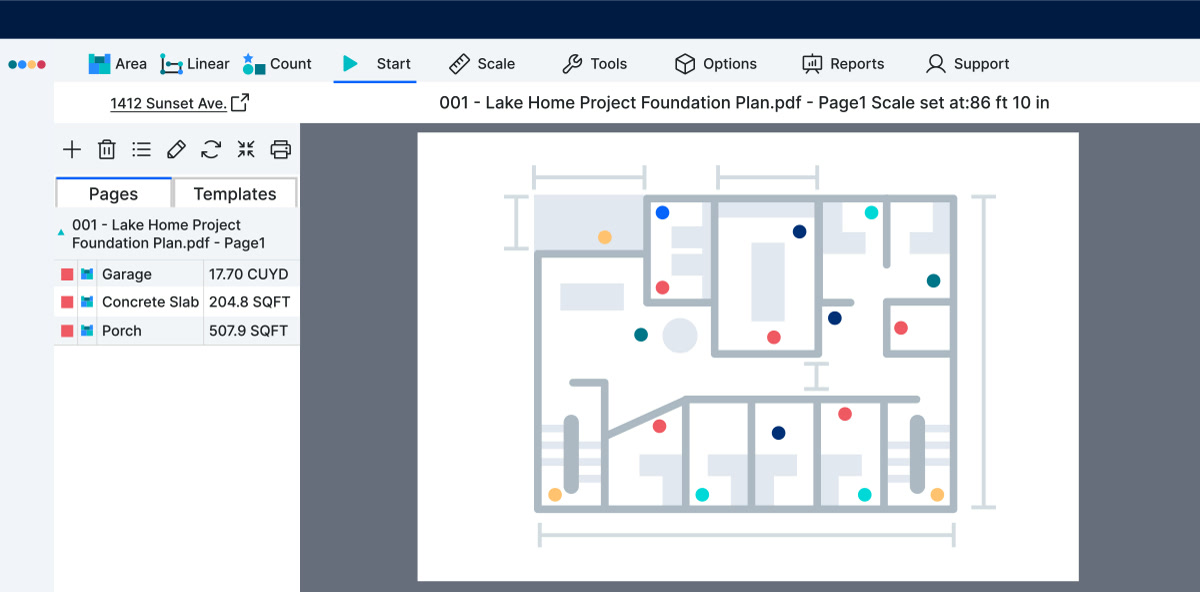Click the printer icon
1200x592 pixels.
click(x=281, y=150)
